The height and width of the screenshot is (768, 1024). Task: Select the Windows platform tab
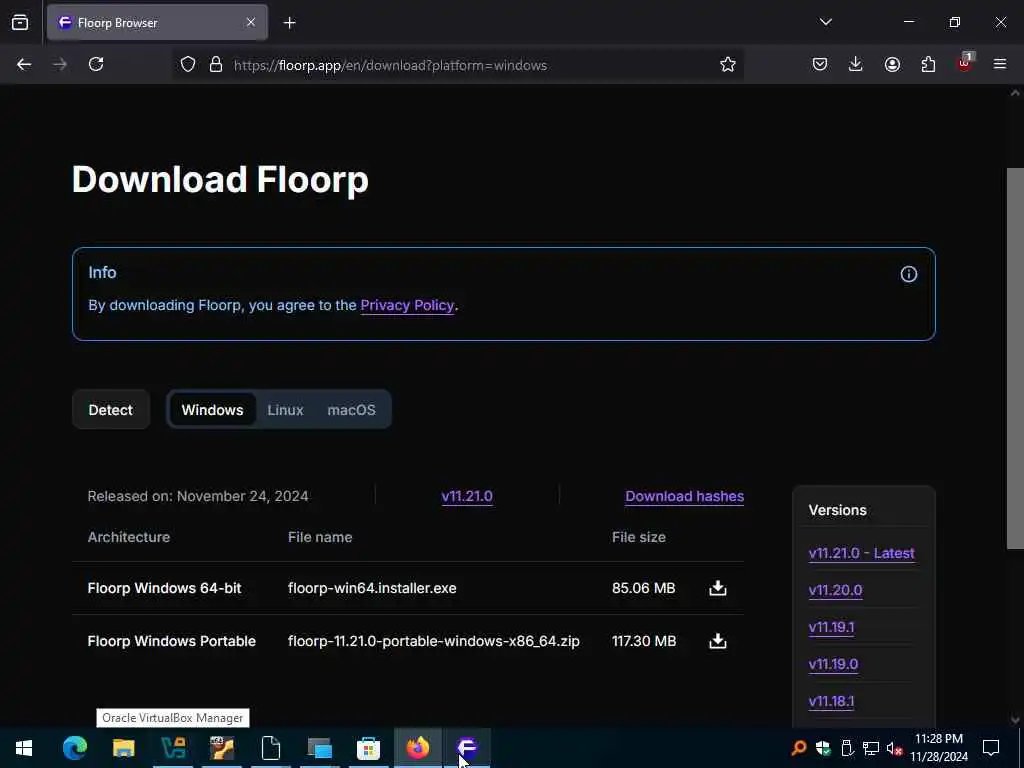coord(212,410)
